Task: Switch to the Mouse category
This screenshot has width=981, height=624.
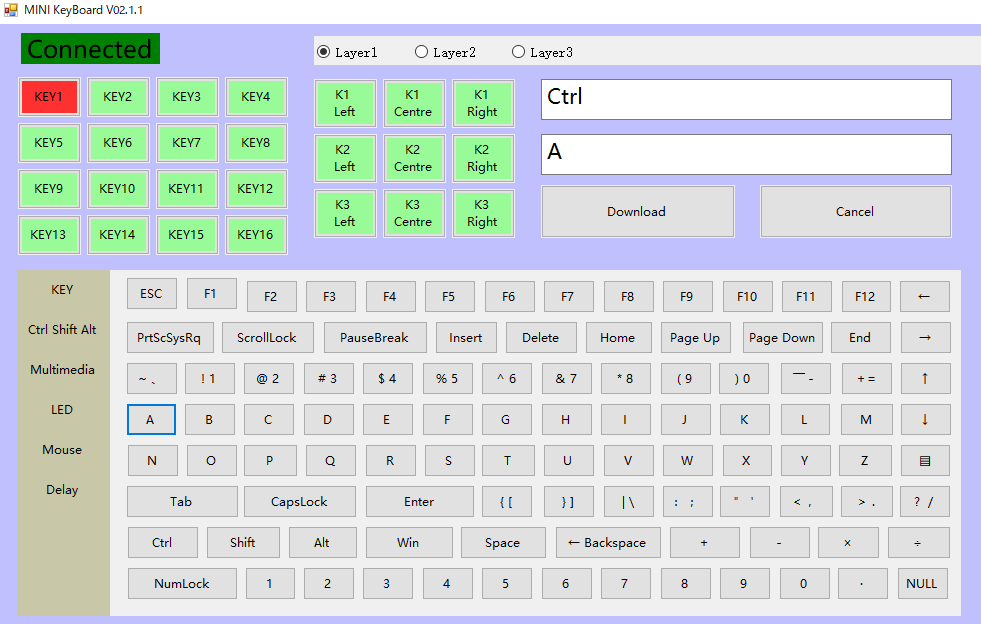Action: click(62, 450)
